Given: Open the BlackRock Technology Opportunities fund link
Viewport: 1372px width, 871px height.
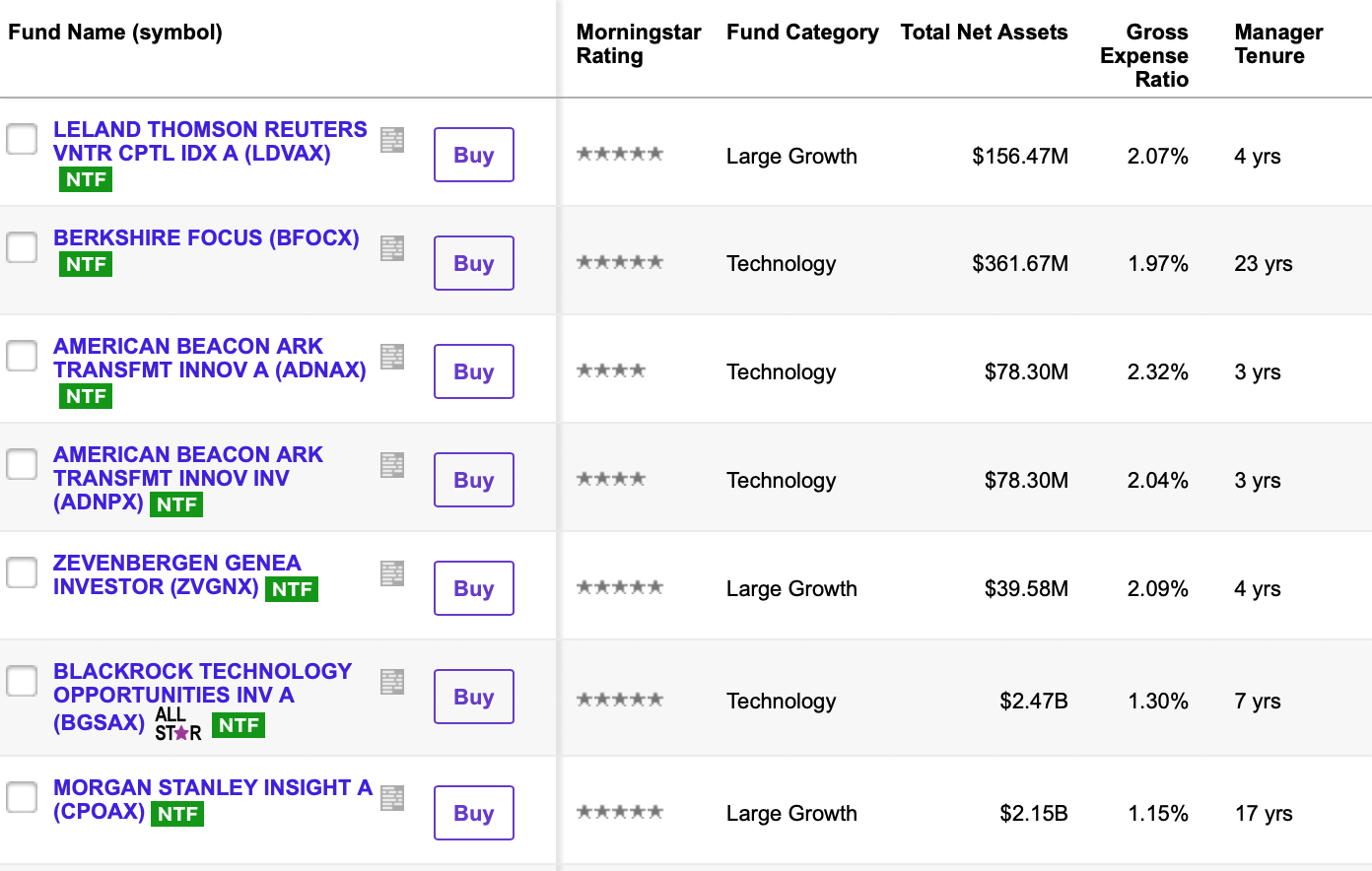Looking at the screenshot, I should point(202,683).
